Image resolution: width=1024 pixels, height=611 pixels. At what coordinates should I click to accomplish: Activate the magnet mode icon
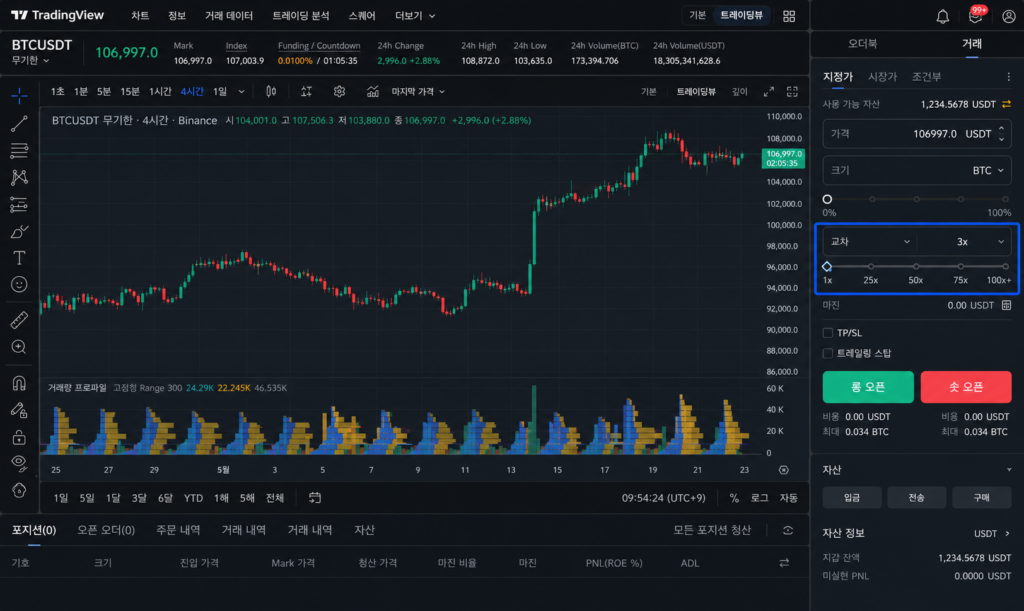click(19, 383)
